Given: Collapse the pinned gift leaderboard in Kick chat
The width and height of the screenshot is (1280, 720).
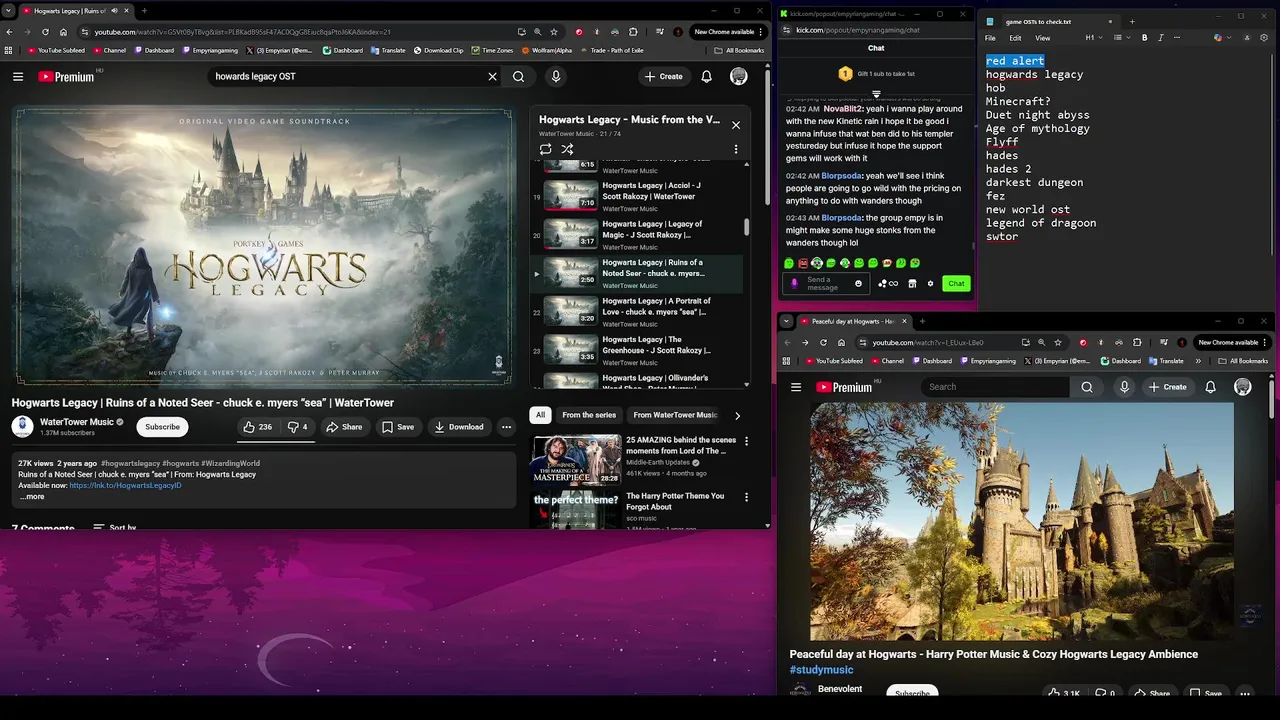Looking at the screenshot, I should (876, 93).
